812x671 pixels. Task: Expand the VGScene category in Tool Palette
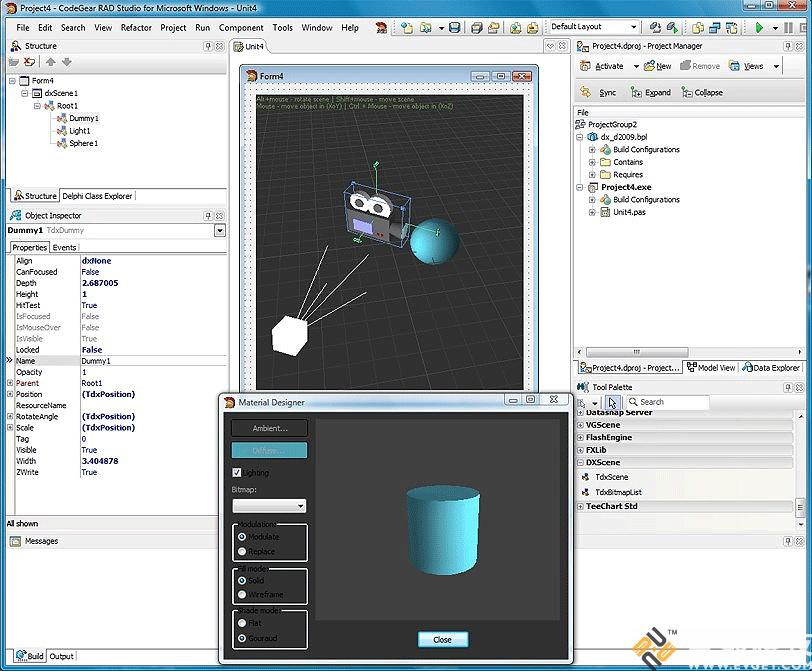[x=581, y=425]
